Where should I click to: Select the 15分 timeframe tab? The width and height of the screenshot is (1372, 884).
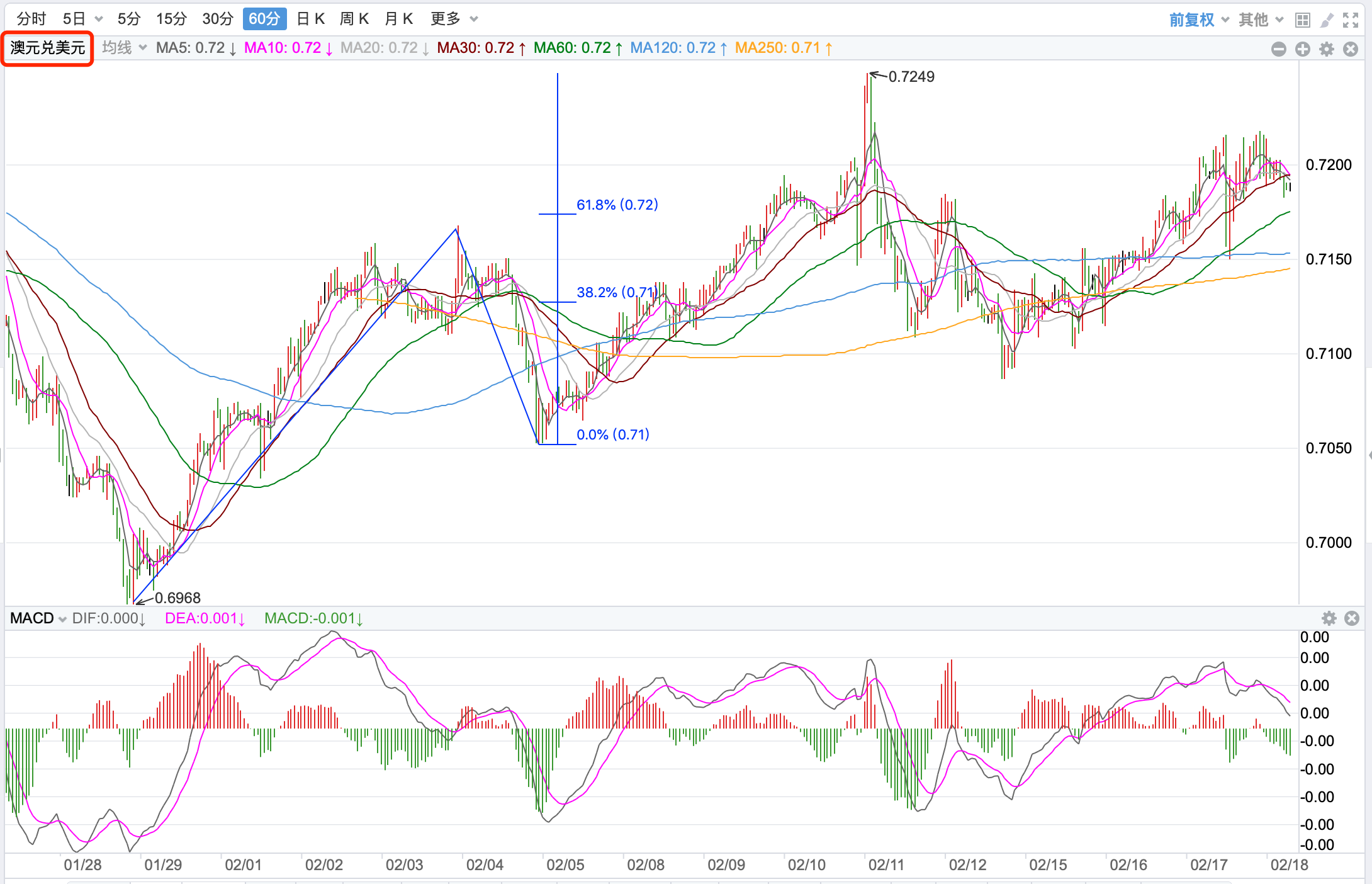[171, 19]
